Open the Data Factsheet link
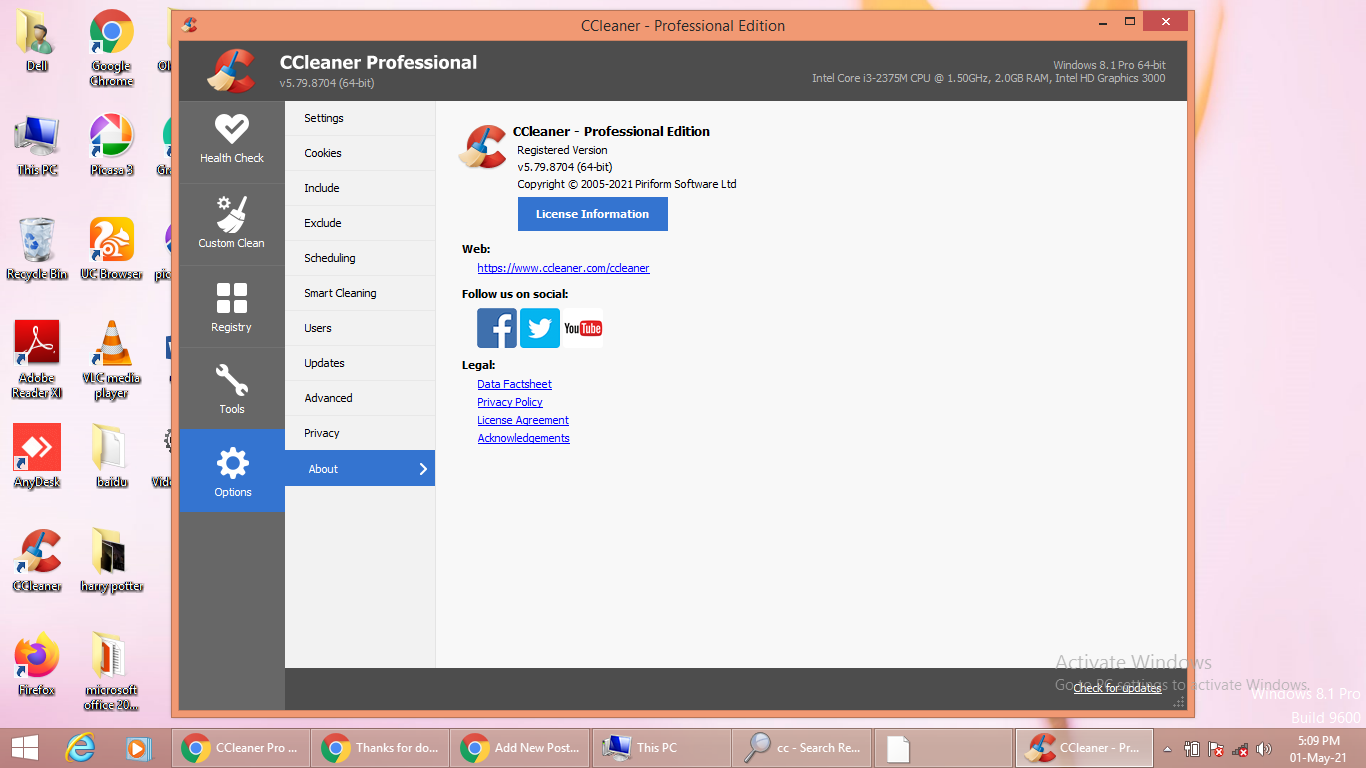1366x768 pixels. click(x=514, y=384)
